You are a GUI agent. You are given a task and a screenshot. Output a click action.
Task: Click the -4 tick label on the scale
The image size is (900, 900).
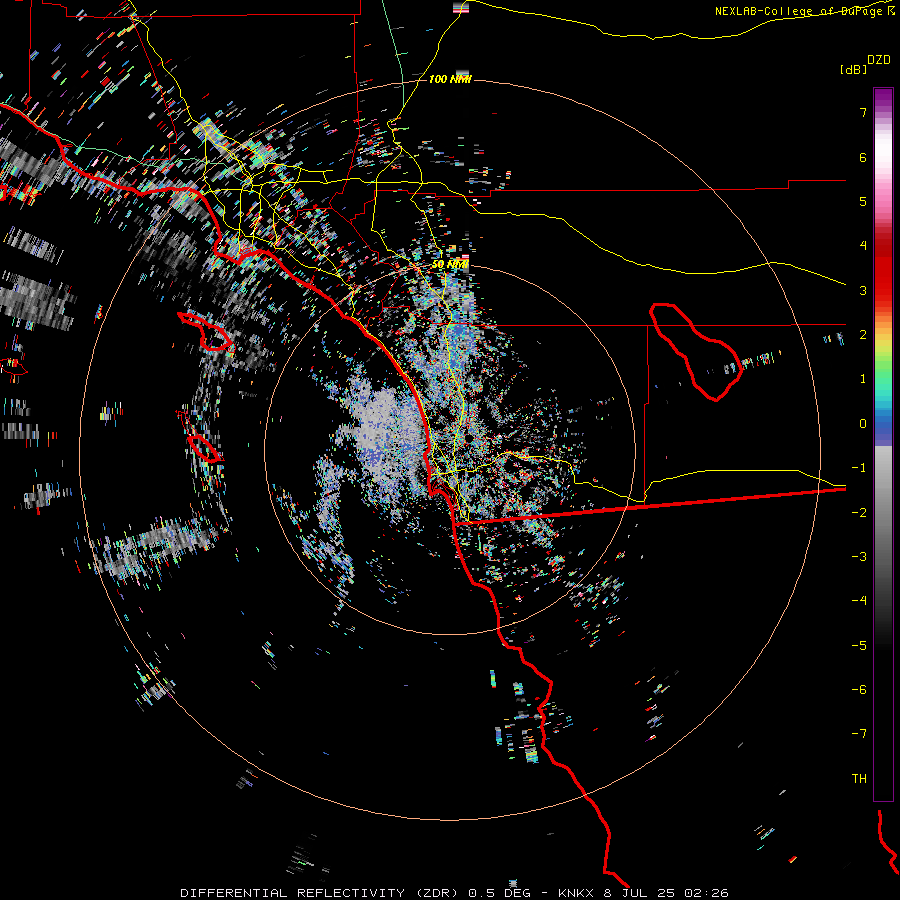tap(859, 601)
